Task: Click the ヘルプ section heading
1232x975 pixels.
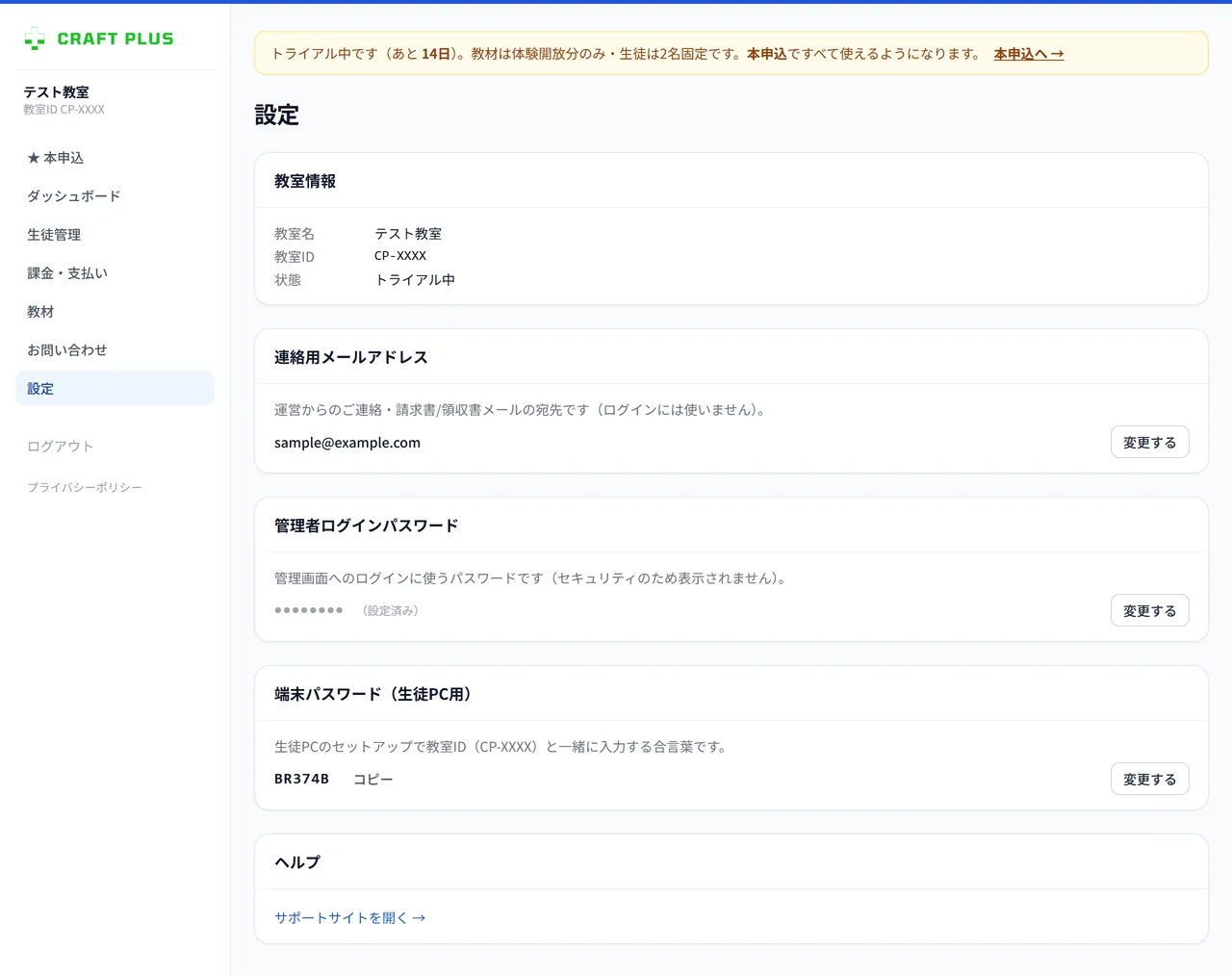Action: 297,862
